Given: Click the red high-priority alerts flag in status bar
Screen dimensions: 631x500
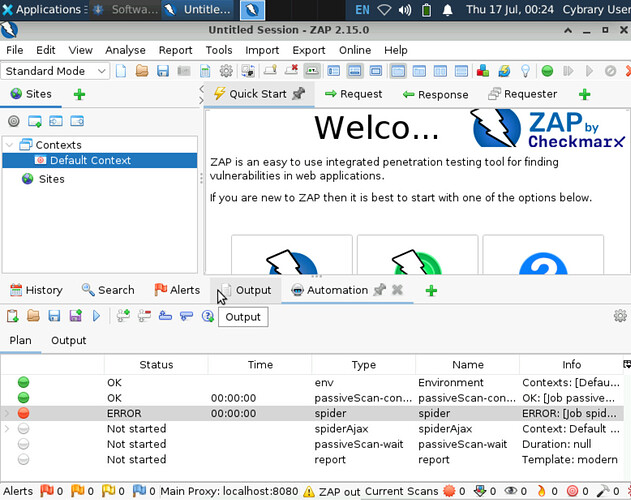Looking at the screenshot, I should click(x=47, y=491).
